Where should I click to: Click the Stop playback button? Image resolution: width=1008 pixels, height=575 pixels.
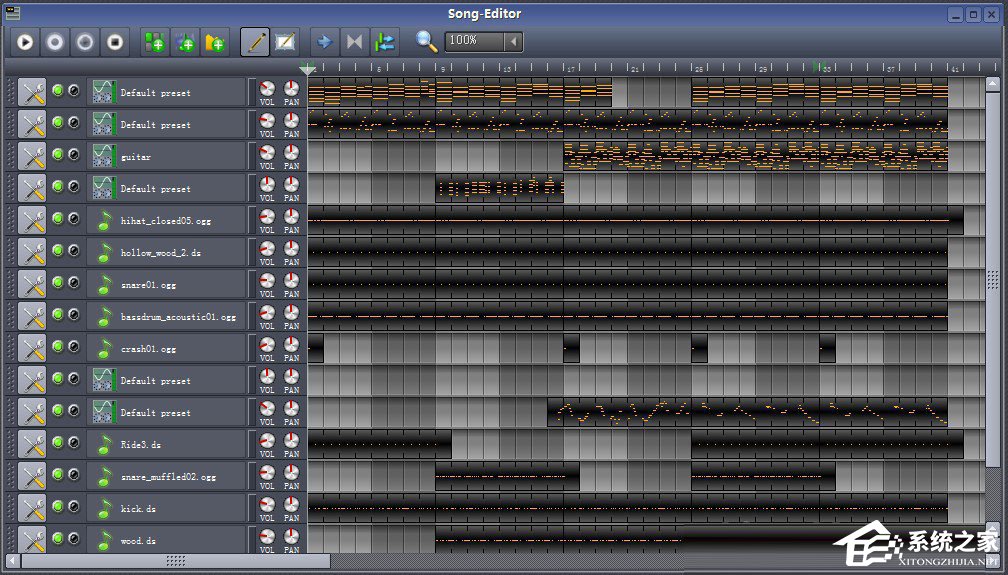point(115,42)
